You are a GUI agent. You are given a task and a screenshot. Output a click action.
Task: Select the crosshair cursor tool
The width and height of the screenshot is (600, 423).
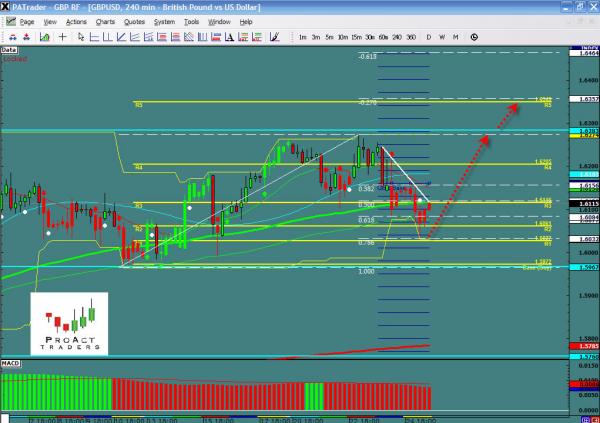pyautogui.click(x=64, y=37)
